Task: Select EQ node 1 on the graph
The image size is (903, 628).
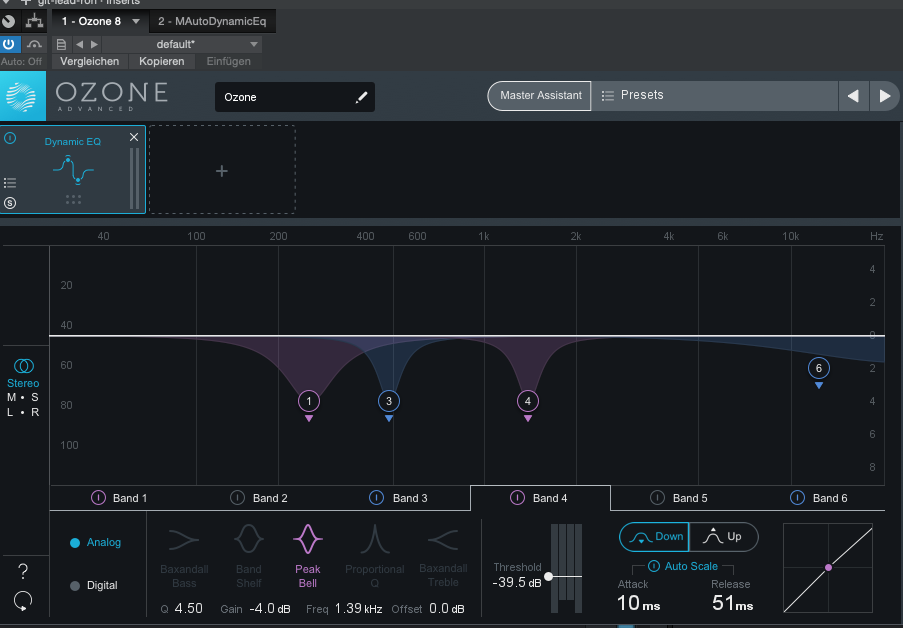Action: [x=309, y=401]
